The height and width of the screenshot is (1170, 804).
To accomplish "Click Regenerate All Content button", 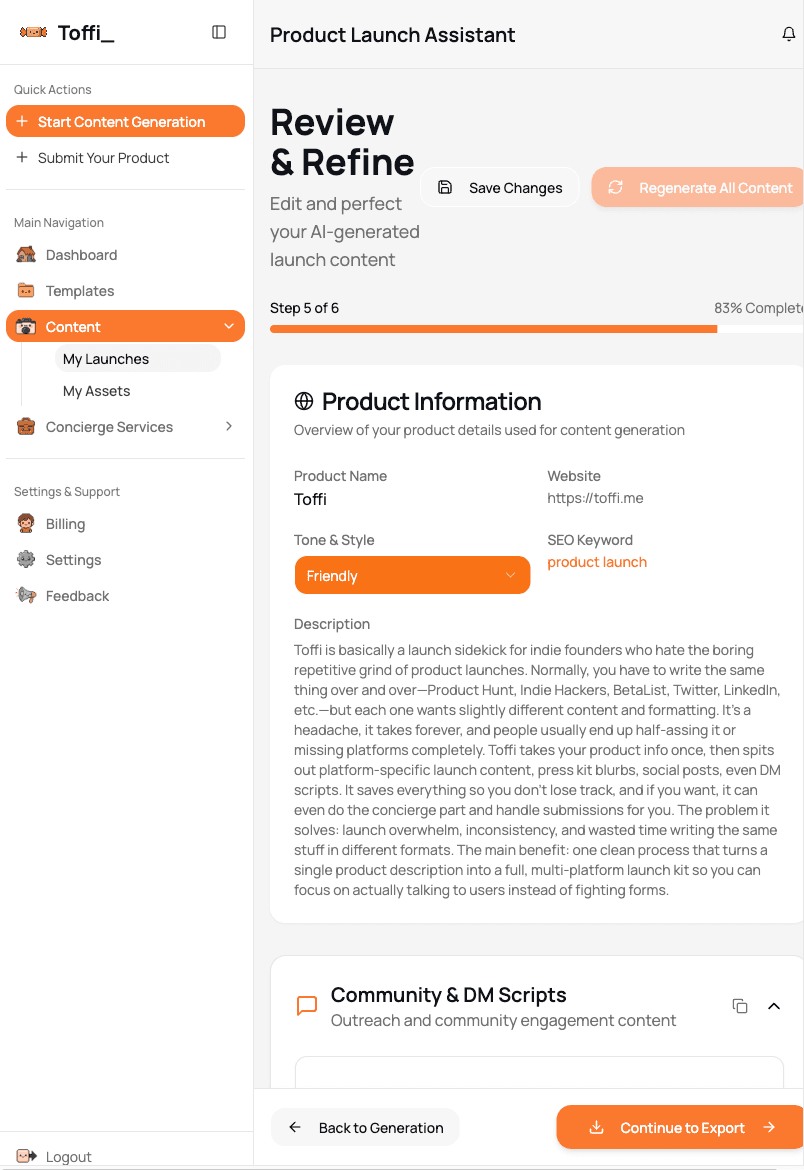I will [x=698, y=187].
